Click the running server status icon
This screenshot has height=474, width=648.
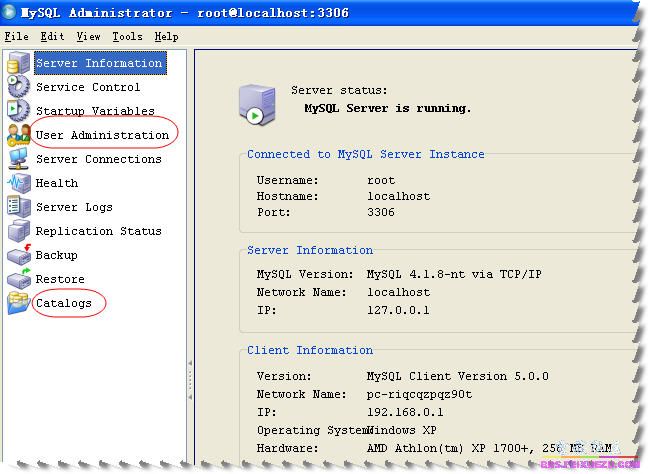point(257,105)
